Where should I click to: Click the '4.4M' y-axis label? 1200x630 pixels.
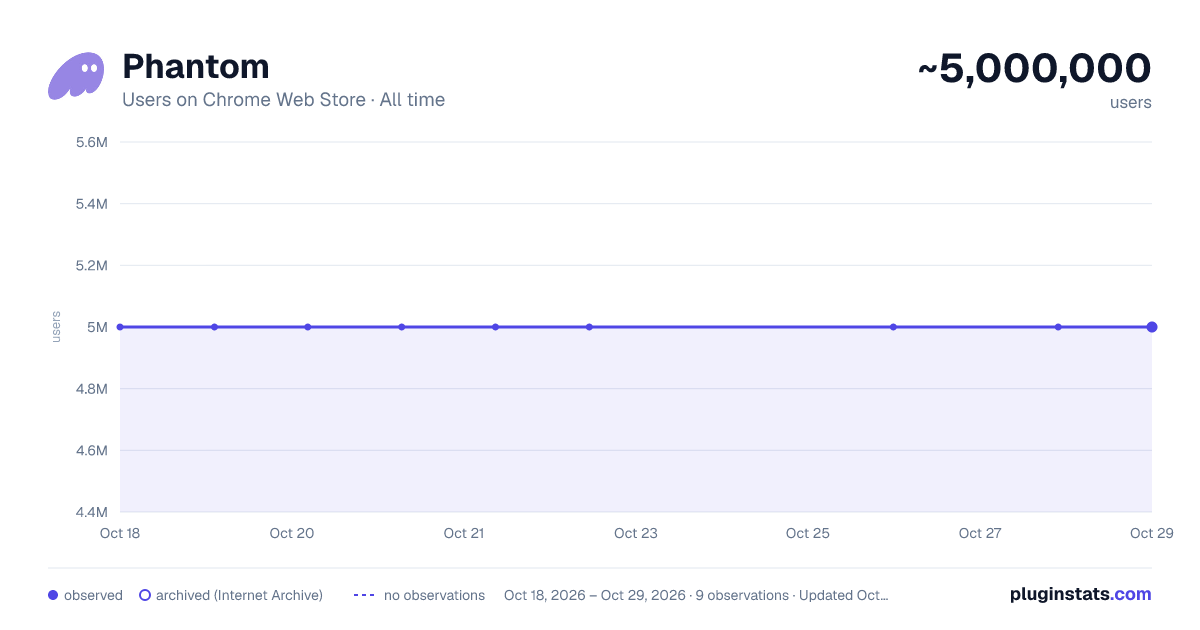click(x=91, y=512)
